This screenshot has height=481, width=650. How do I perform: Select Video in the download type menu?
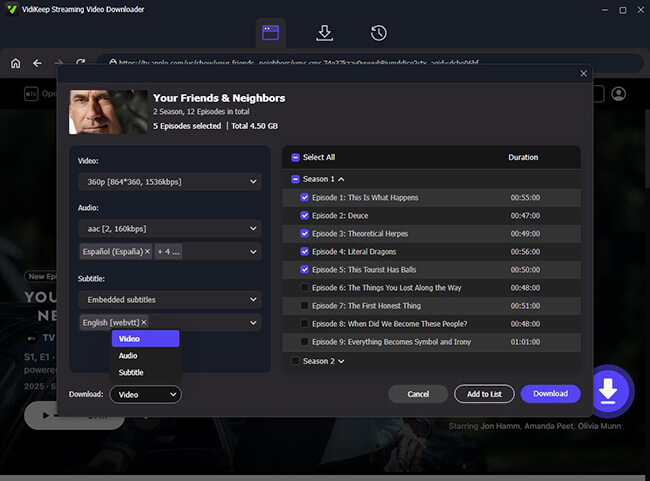click(x=146, y=339)
